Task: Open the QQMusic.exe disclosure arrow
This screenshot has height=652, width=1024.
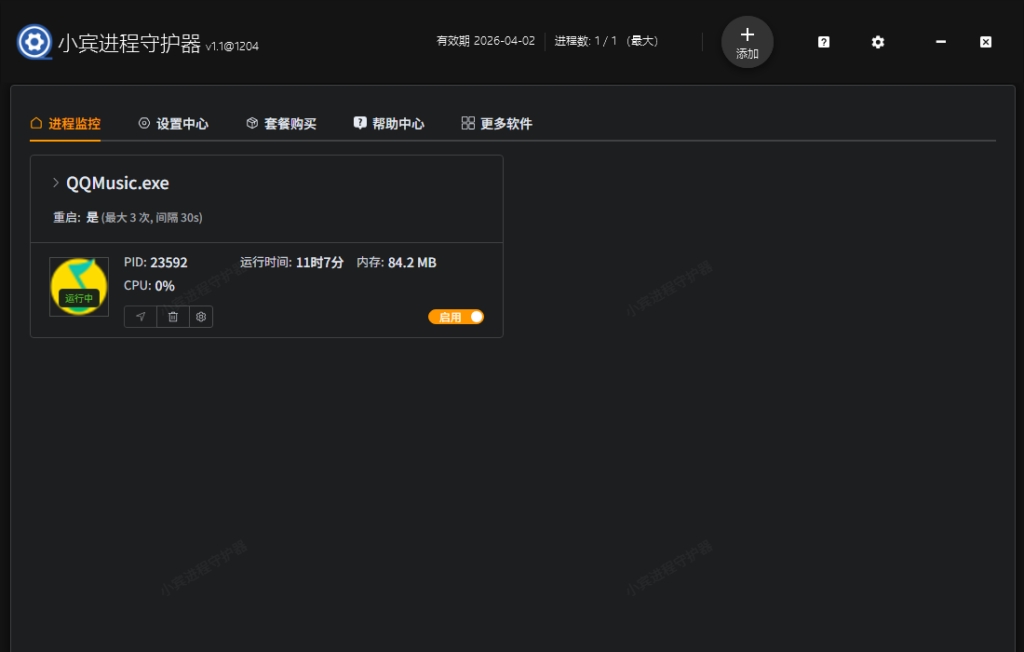Action: coord(57,183)
